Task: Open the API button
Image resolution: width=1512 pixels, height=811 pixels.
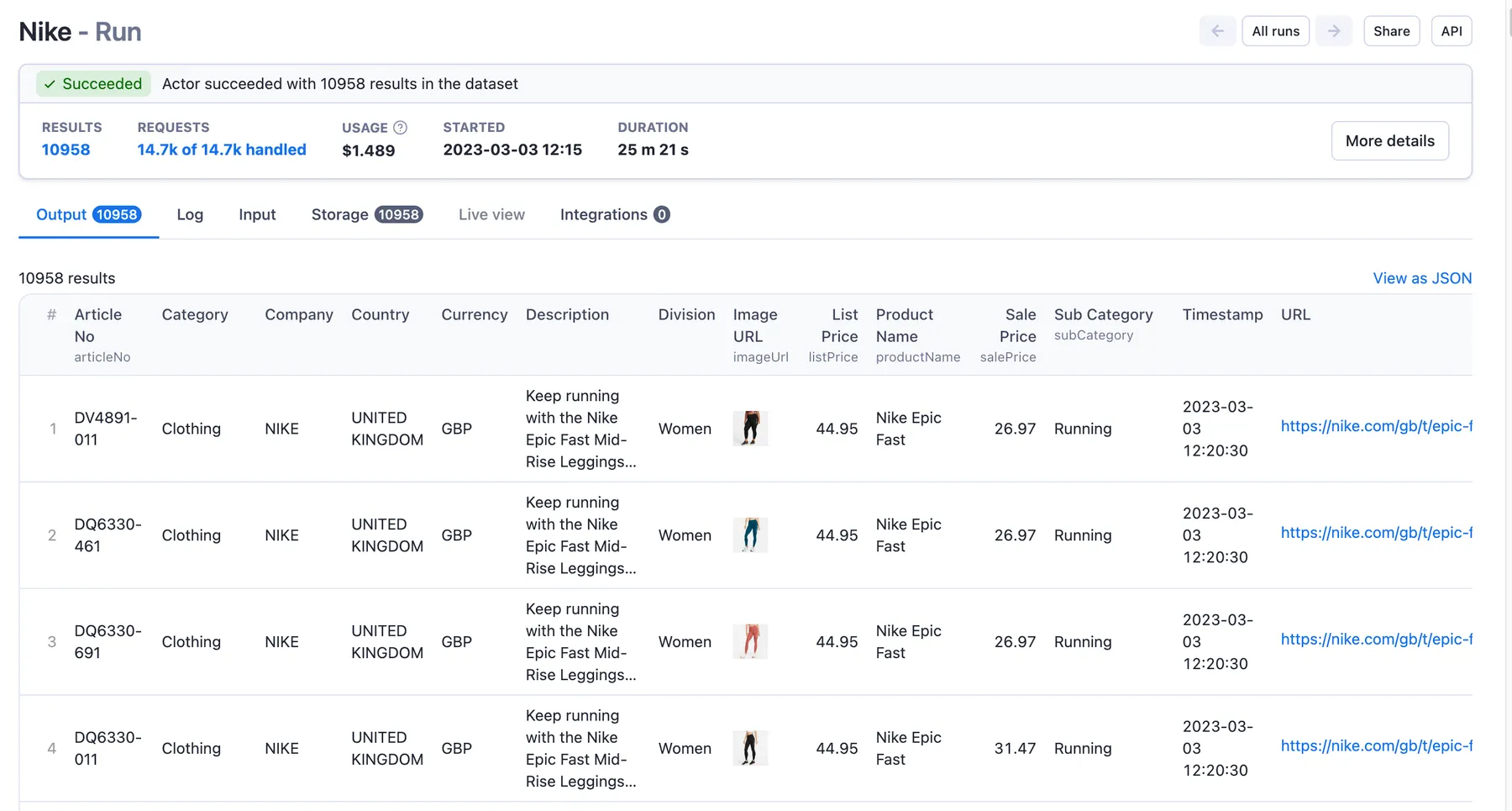Action: [1452, 31]
